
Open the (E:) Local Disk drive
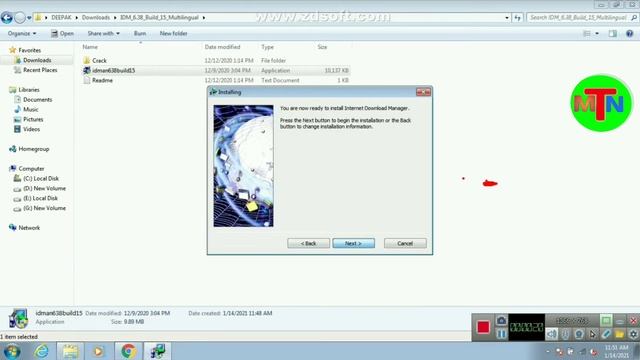coord(40,198)
